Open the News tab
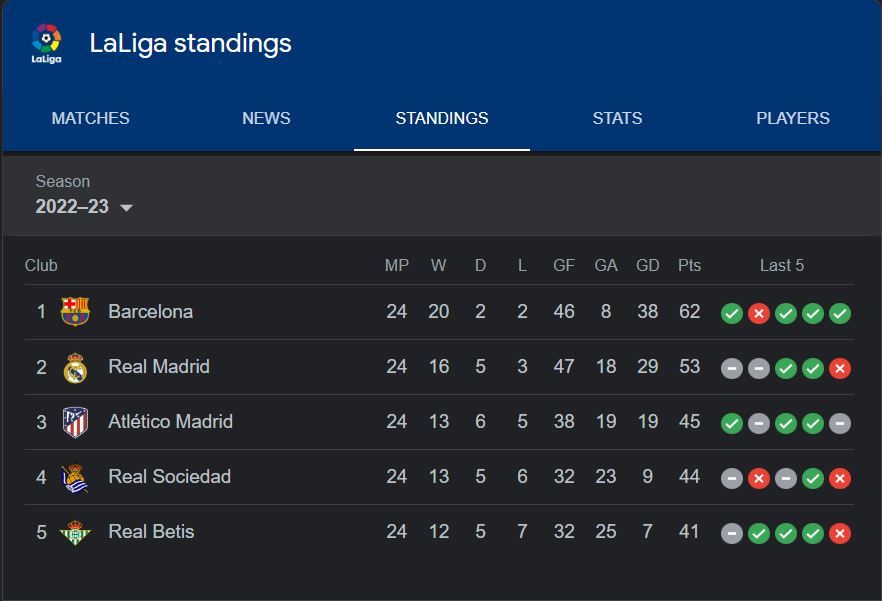 (266, 118)
